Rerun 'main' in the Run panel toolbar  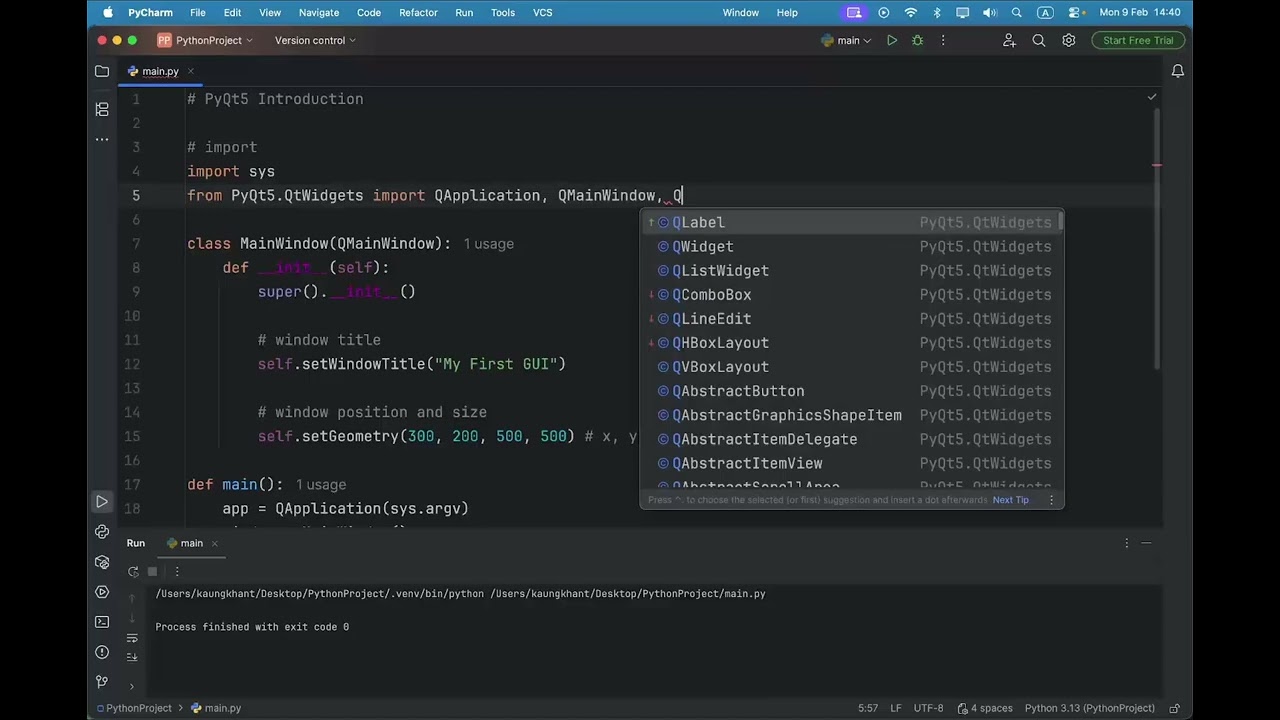[133, 571]
